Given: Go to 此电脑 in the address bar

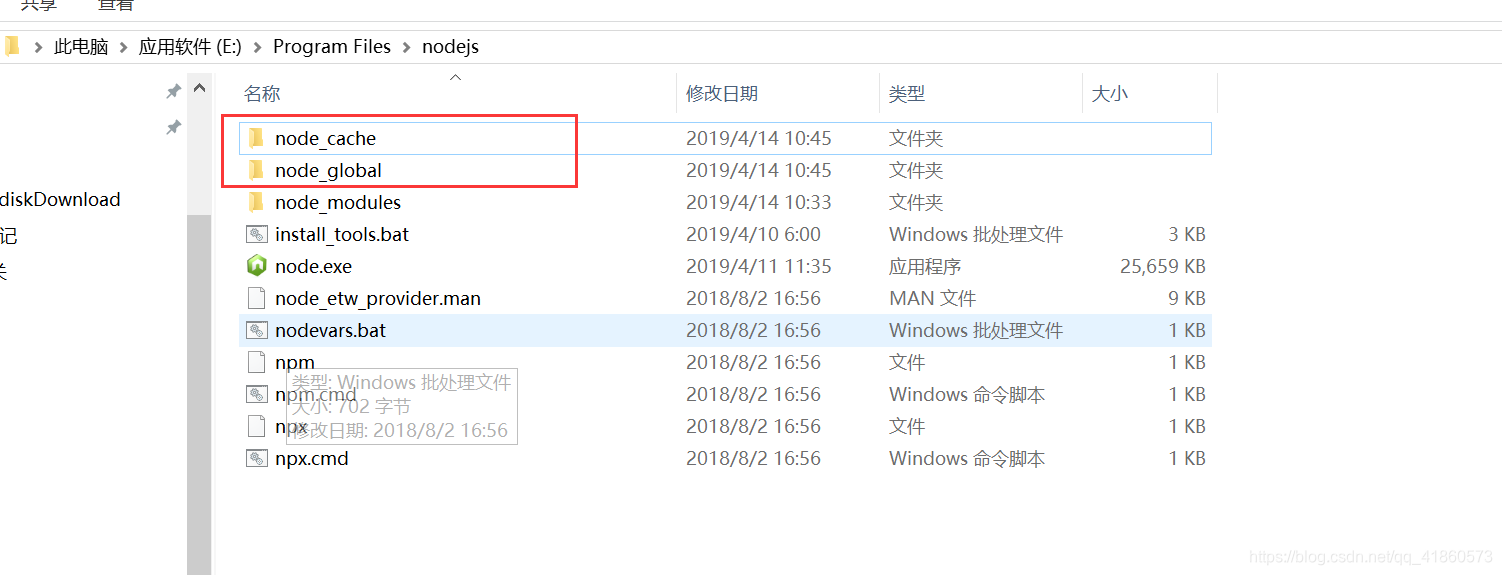Looking at the screenshot, I should [81, 47].
